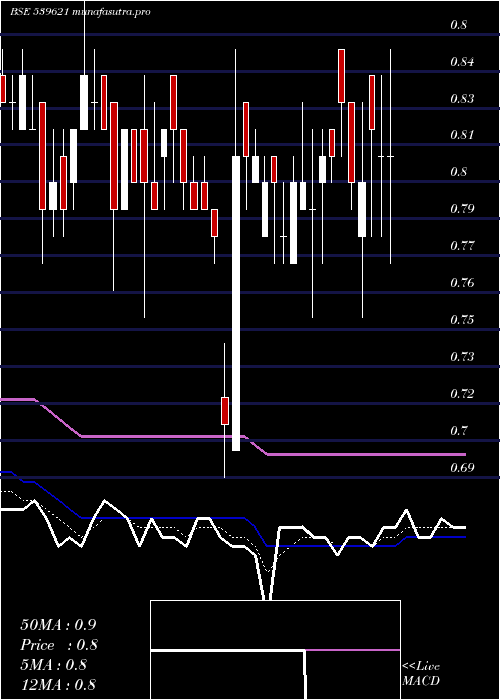Click the 0.79 price axis label
Viewport: 500px width, 700px height.
[x=462, y=209]
